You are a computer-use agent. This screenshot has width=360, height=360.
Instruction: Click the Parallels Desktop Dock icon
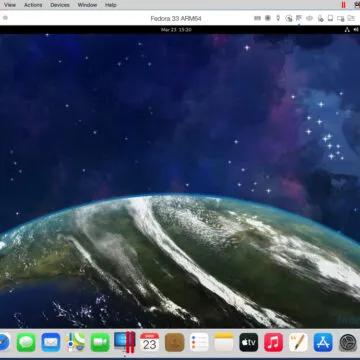pyautogui.click(x=125, y=342)
